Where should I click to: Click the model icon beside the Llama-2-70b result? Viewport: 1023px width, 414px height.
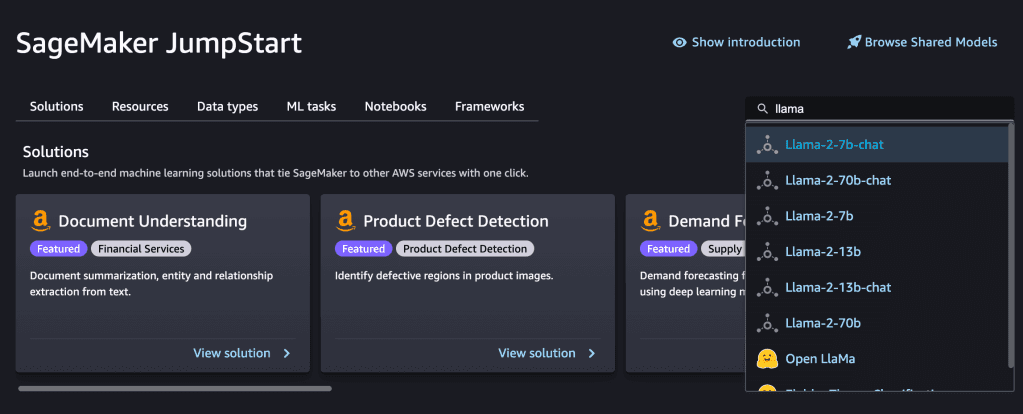[768, 323]
